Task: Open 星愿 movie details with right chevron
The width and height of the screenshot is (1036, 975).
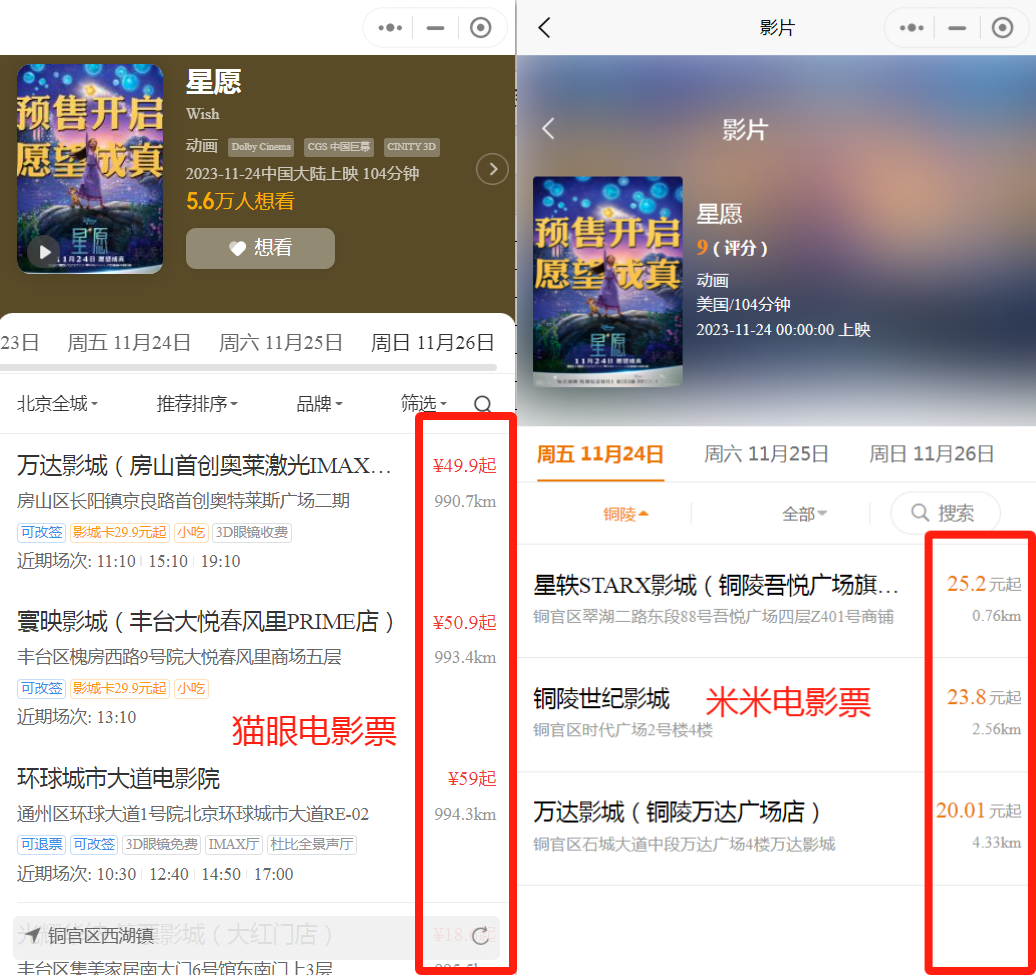Action: pyautogui.click(x=492, y=169)
